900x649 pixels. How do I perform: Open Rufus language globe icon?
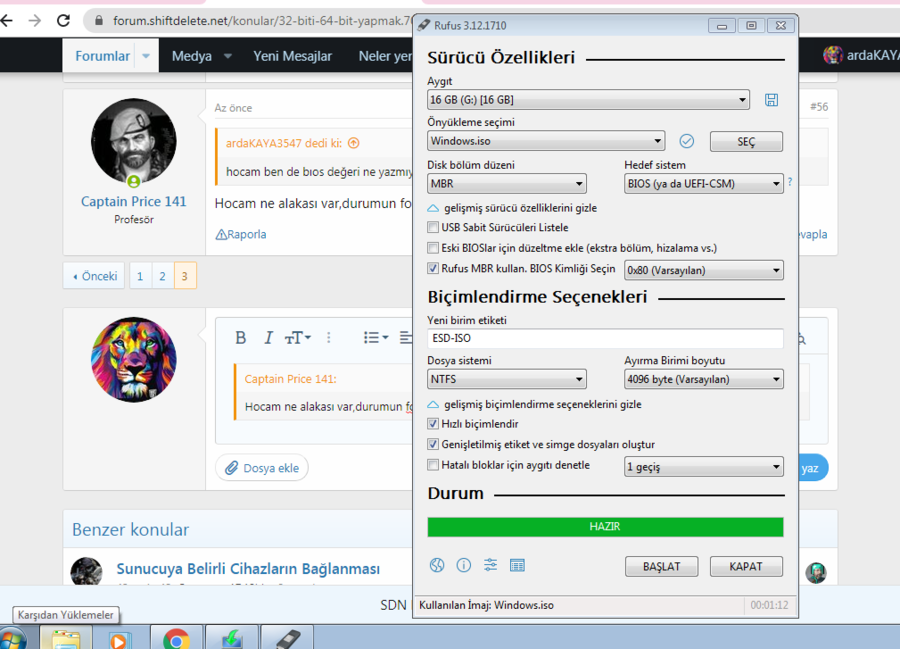click(437, 565)
